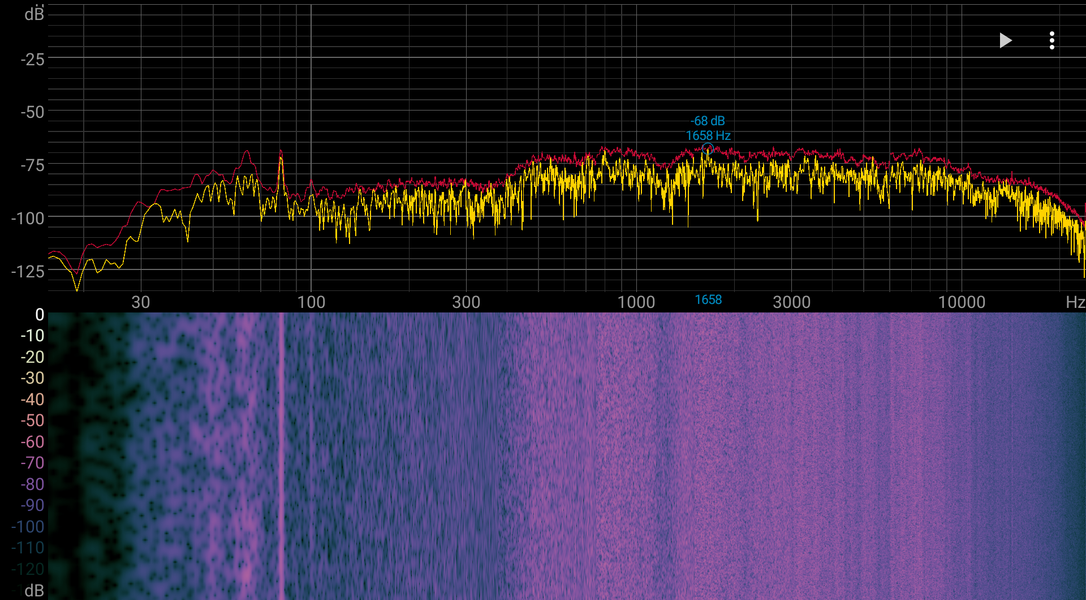Click the 100 Hz frequency axis label
The height and width of the screenshot is (600, 1086).
coord(311,302)
